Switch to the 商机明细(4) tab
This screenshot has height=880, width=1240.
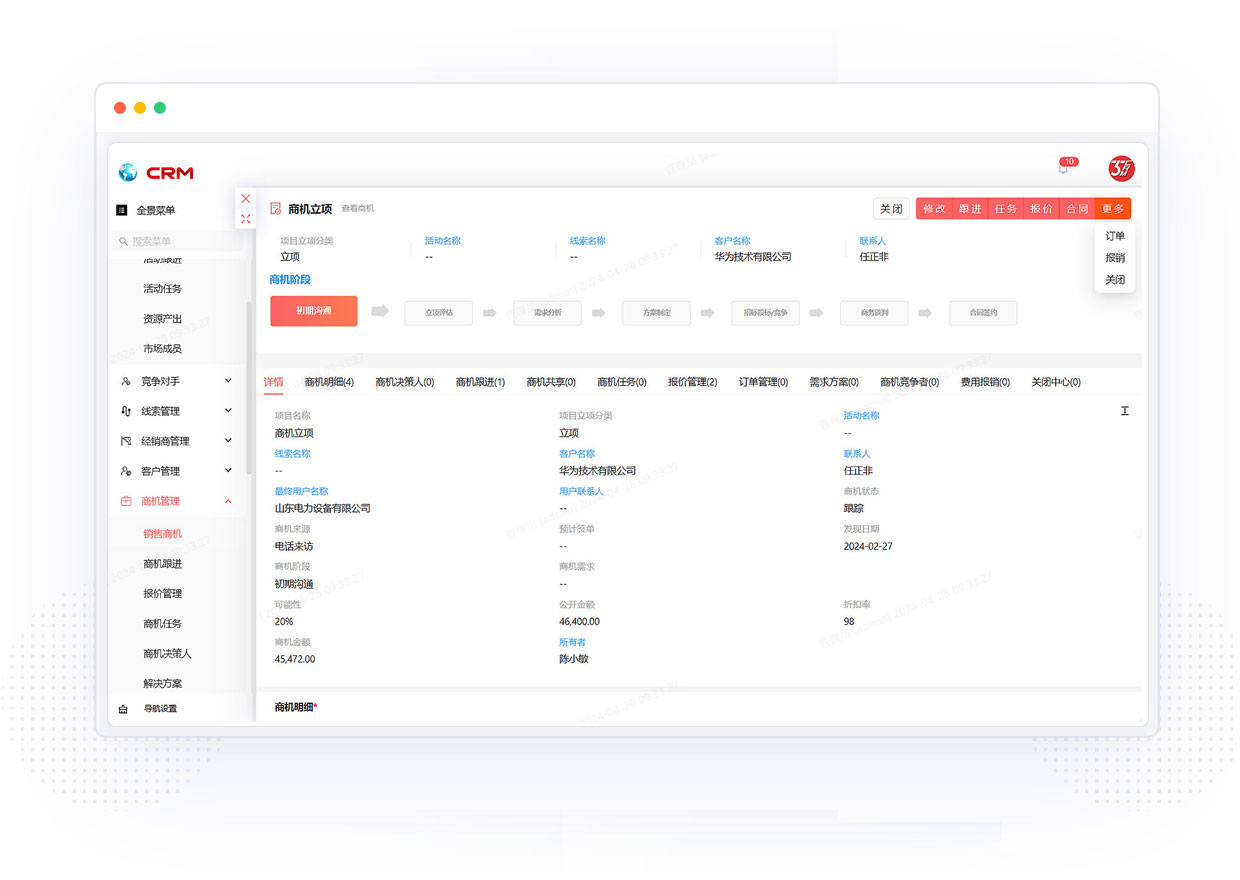coord(329,382)
